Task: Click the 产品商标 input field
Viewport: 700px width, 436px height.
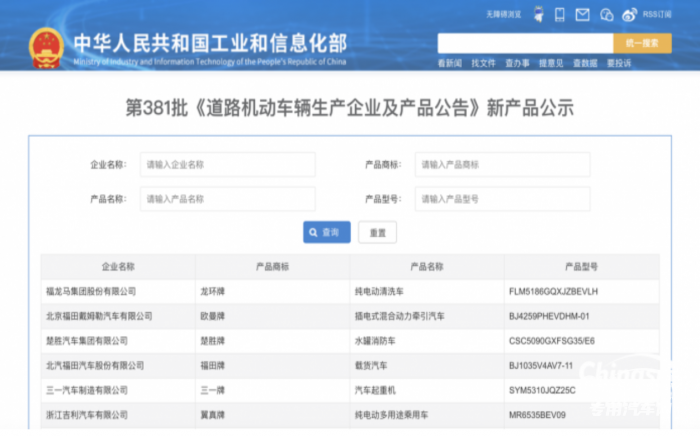Action: [x=503, y=165]
